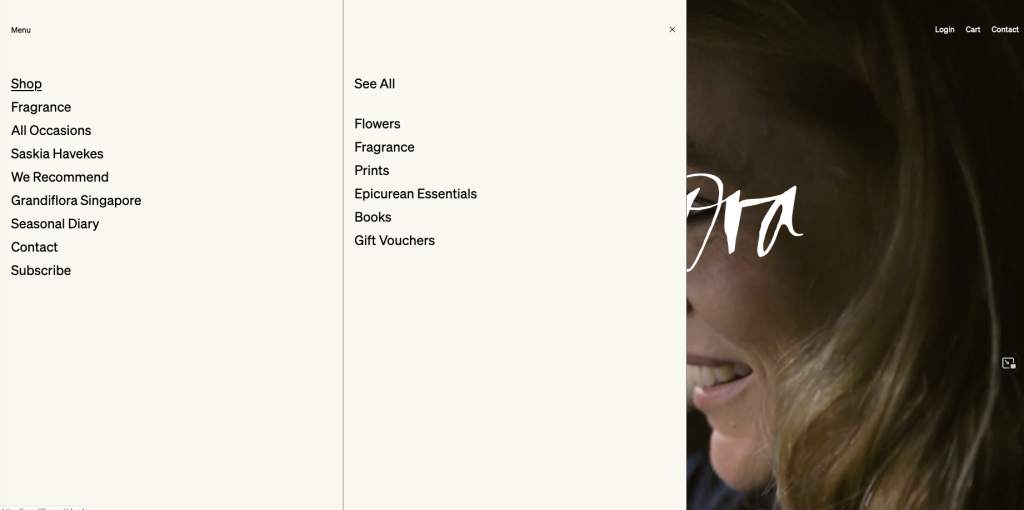Open All Occasions menu entry

point(51,131)
